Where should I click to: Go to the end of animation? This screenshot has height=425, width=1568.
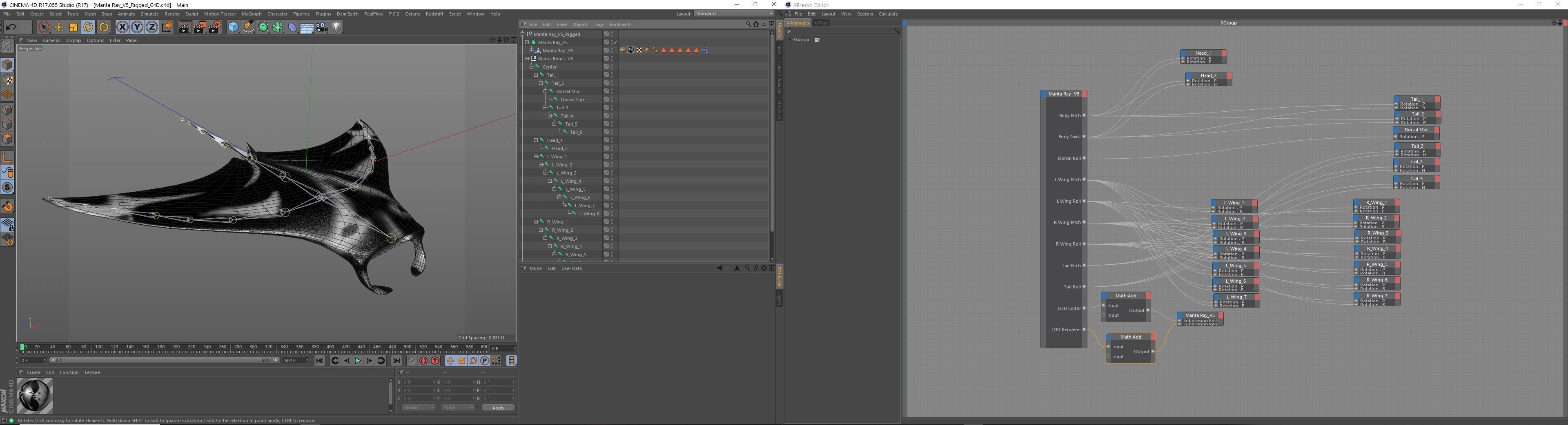(x=396, y=361)
